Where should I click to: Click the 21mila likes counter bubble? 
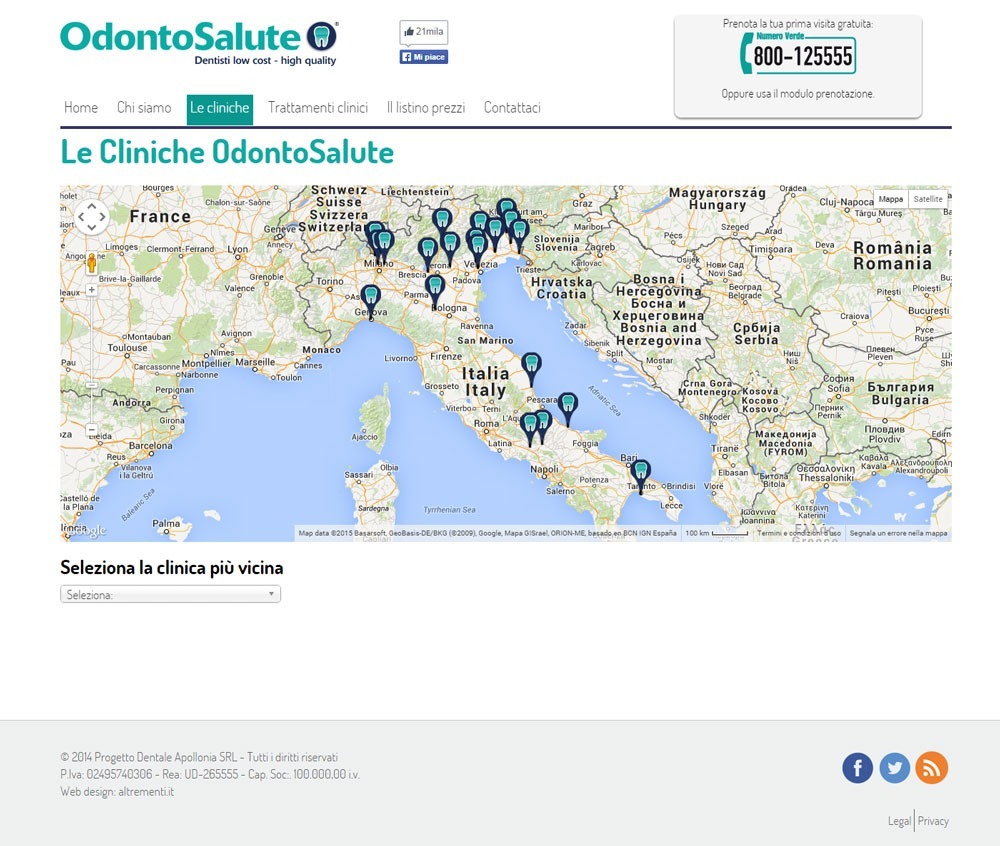click(423, 32)
